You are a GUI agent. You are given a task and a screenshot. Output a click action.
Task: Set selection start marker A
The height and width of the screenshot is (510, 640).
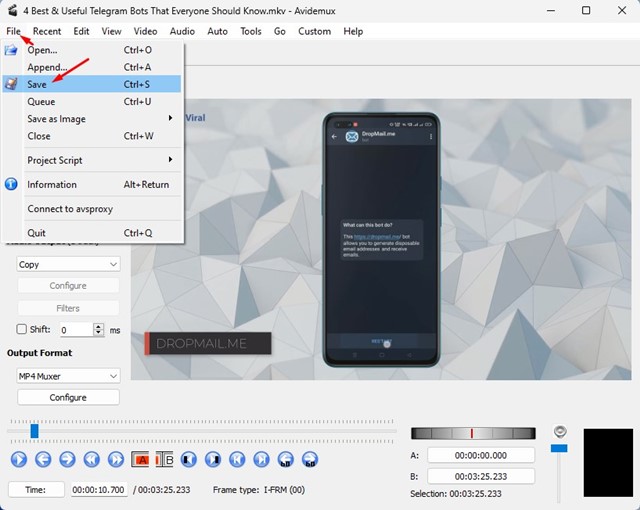pos(141,460)
